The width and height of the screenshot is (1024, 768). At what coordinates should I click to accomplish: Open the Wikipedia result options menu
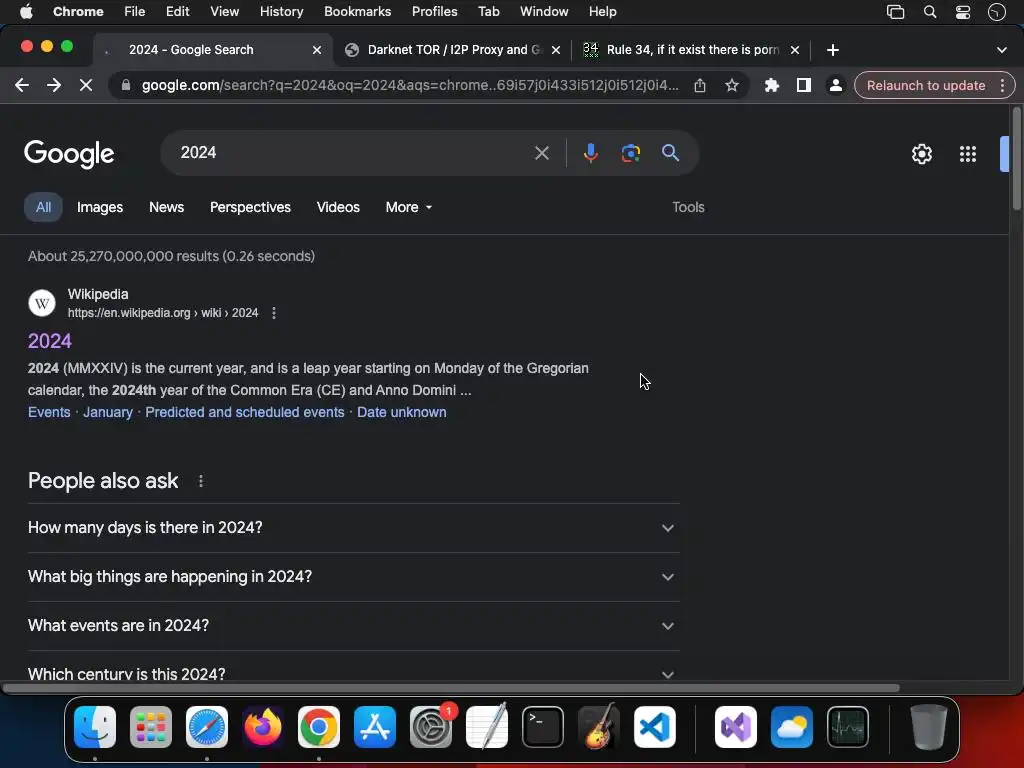click(274, 313)
